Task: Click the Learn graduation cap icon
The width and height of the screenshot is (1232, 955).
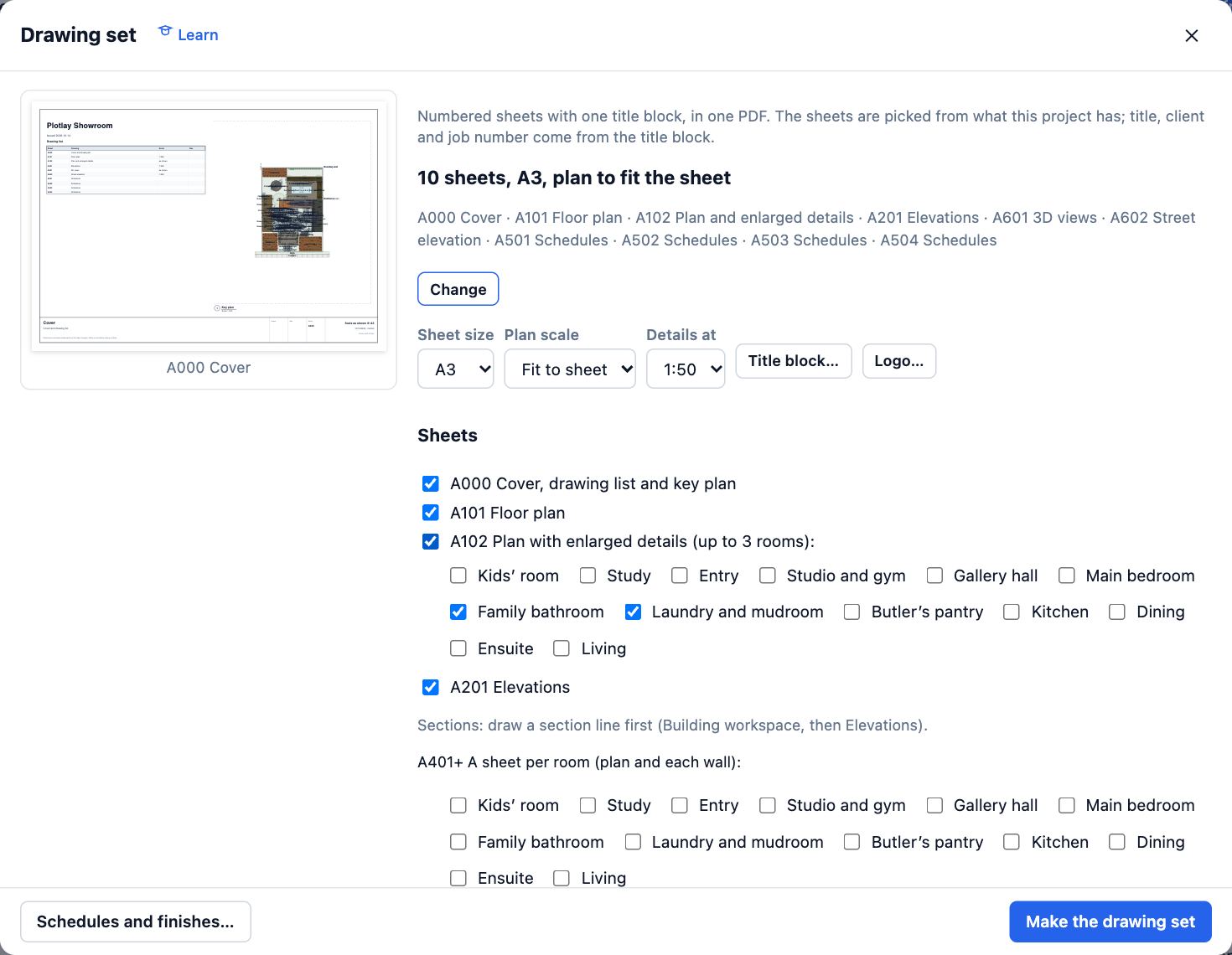Action: point(165,32)
